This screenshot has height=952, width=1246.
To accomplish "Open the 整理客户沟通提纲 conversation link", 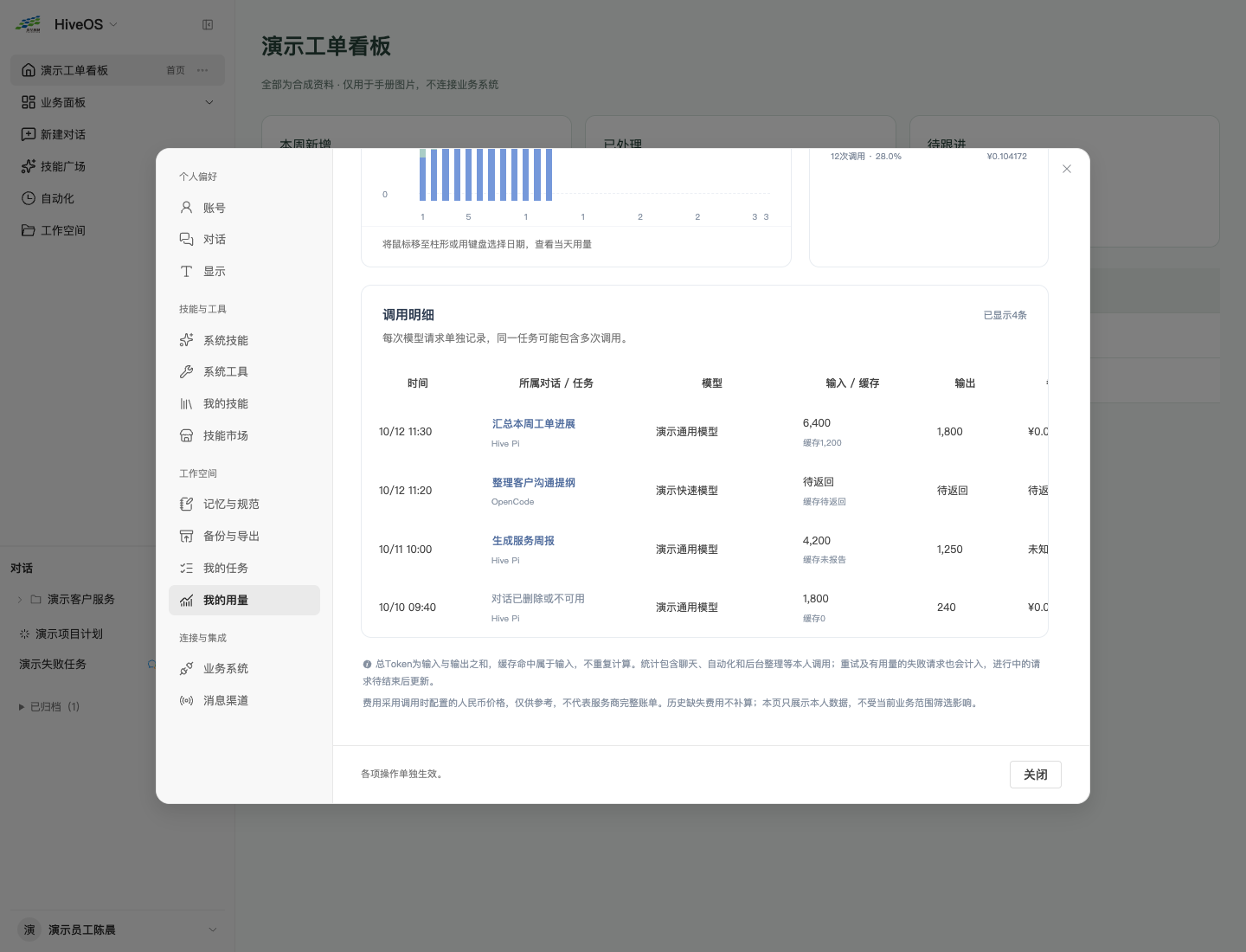I will click(534, 483).
